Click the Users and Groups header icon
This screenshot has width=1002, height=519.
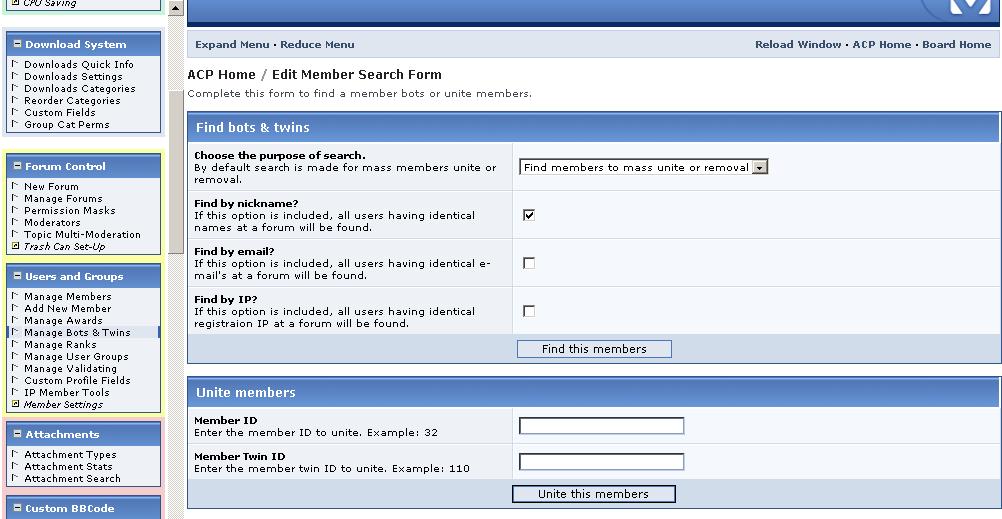pyautogui.click(x=16, y=277)
